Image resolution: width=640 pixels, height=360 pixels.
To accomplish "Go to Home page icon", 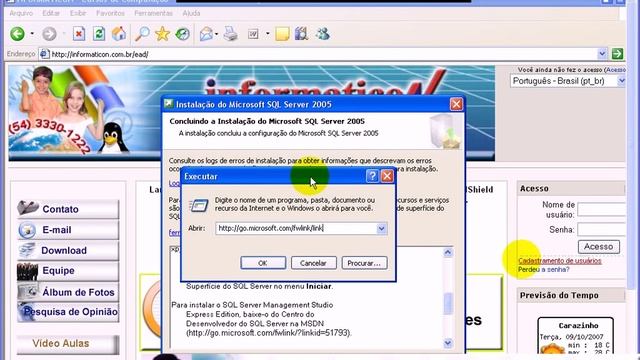I will pyautogui.click(x=119, y=34).
